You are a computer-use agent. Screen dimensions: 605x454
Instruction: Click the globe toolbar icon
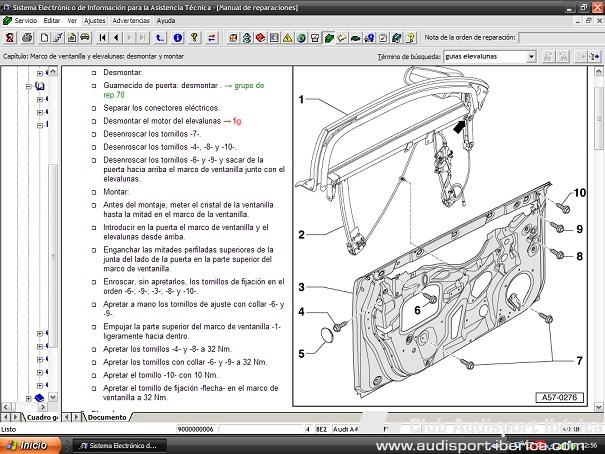coord(301,37)
